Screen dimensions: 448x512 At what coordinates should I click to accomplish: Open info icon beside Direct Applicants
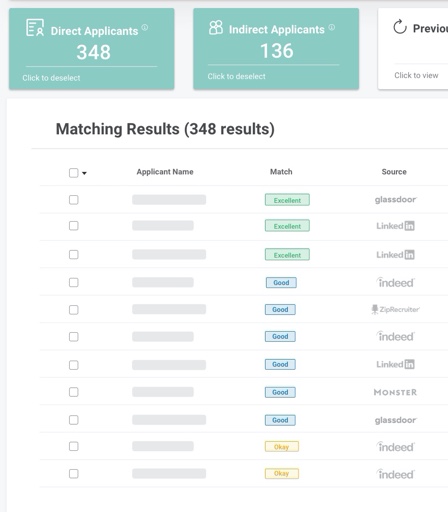point(145,27)
